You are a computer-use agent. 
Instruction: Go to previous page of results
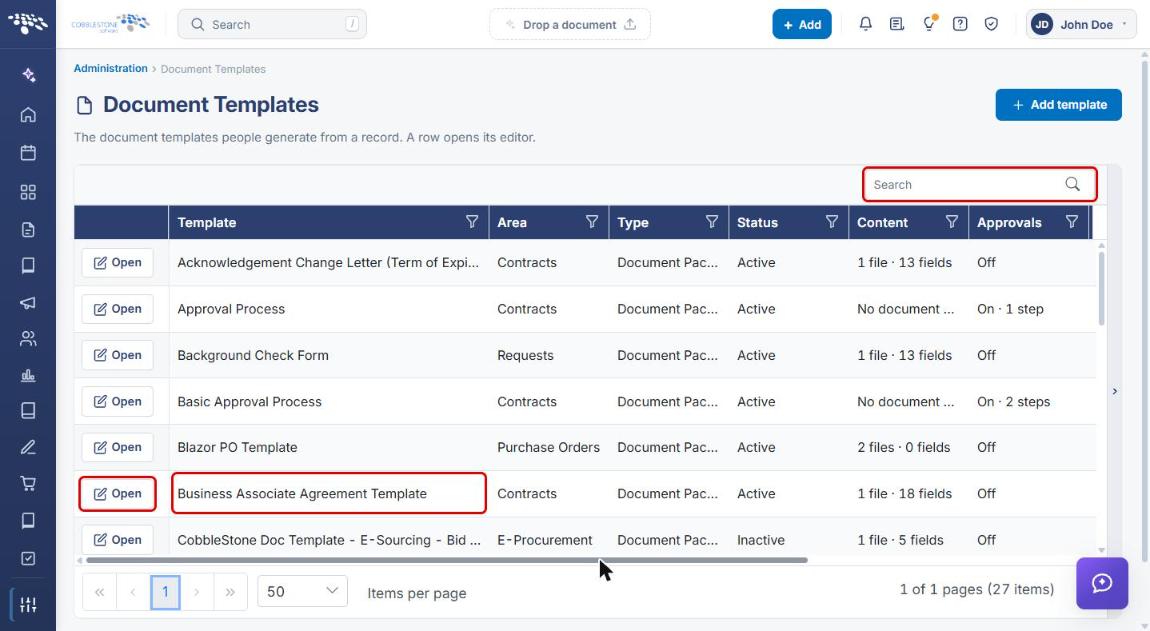pos(133,591)
